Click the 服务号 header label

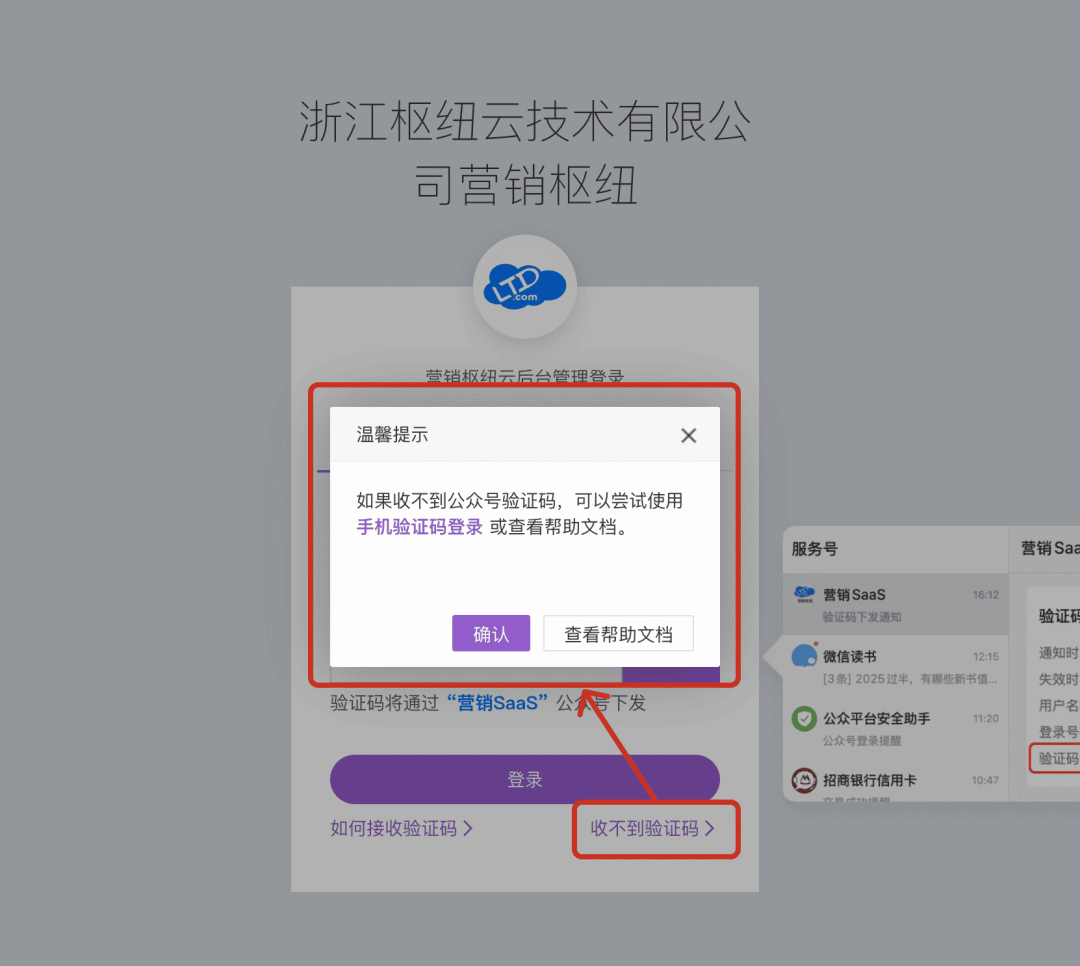(x=814, y=549)
